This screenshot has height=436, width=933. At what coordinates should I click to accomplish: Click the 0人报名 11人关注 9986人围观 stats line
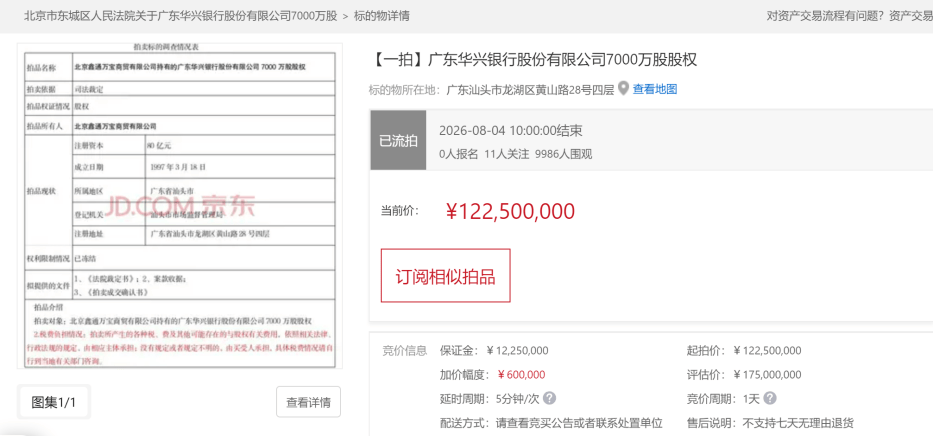click(515, 154)
